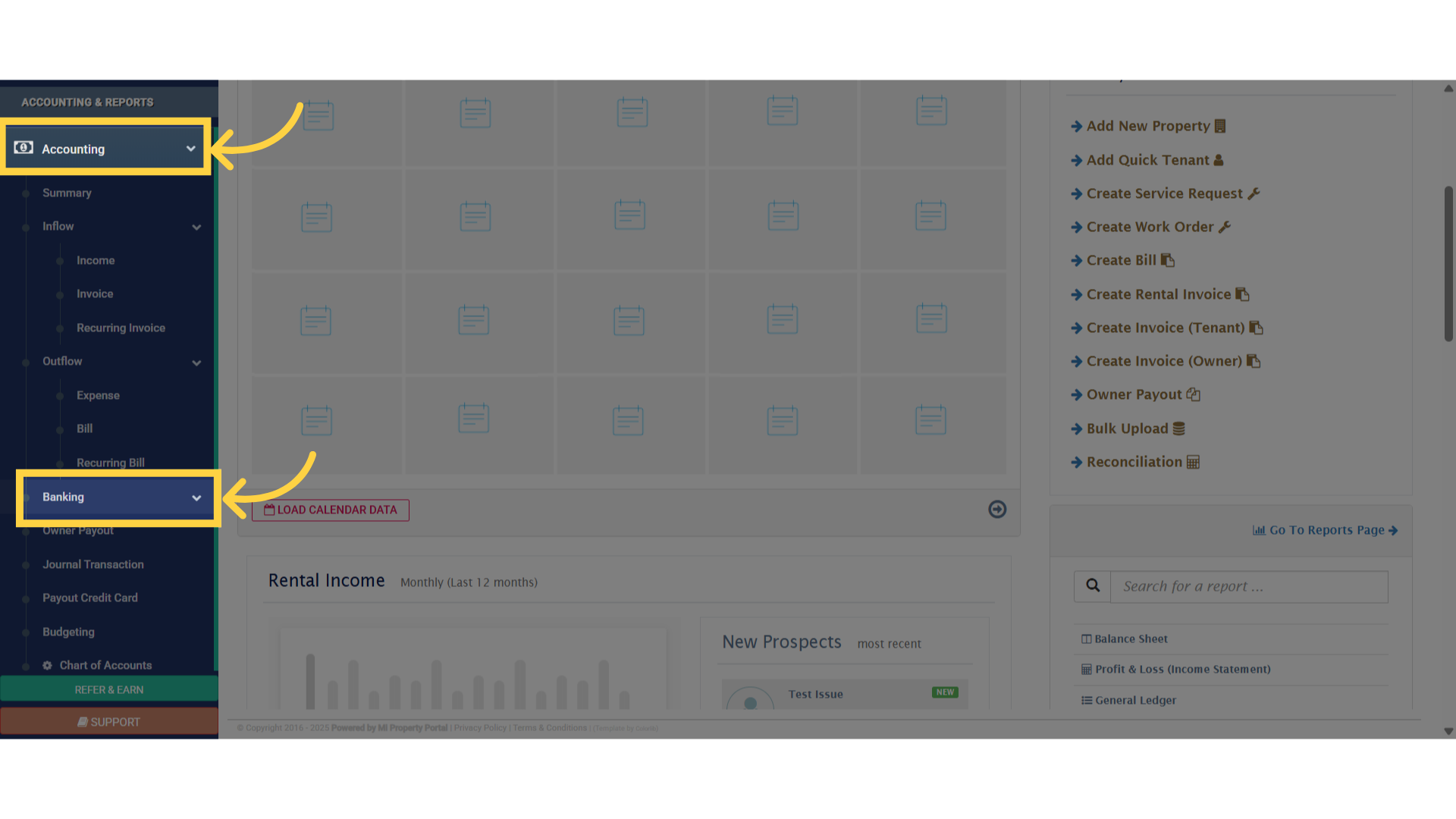The height and width of the screenshot is (819, 1456).
Task: Click the wrench icon beside Create Work Order
Action: click(1225, 227)
